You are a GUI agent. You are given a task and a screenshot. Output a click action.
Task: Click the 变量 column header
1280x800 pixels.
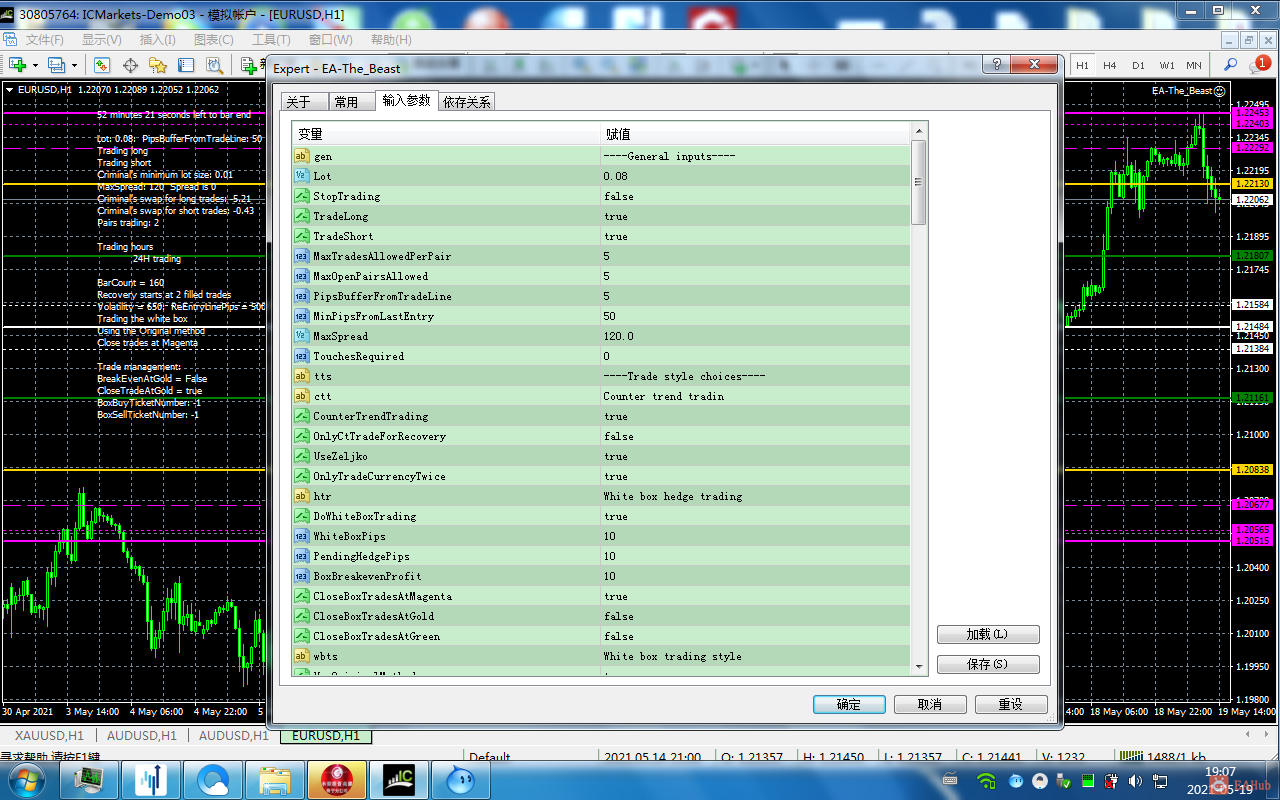click(x=447, y=134)
